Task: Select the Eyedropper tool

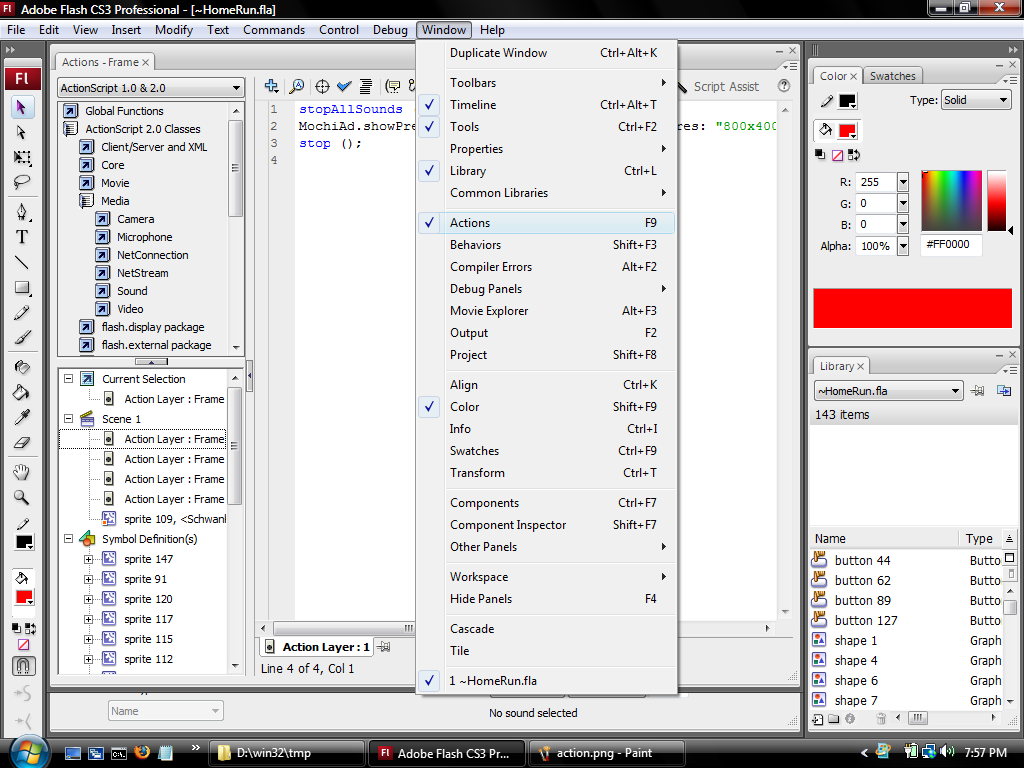Action: [x=22, y=417]
